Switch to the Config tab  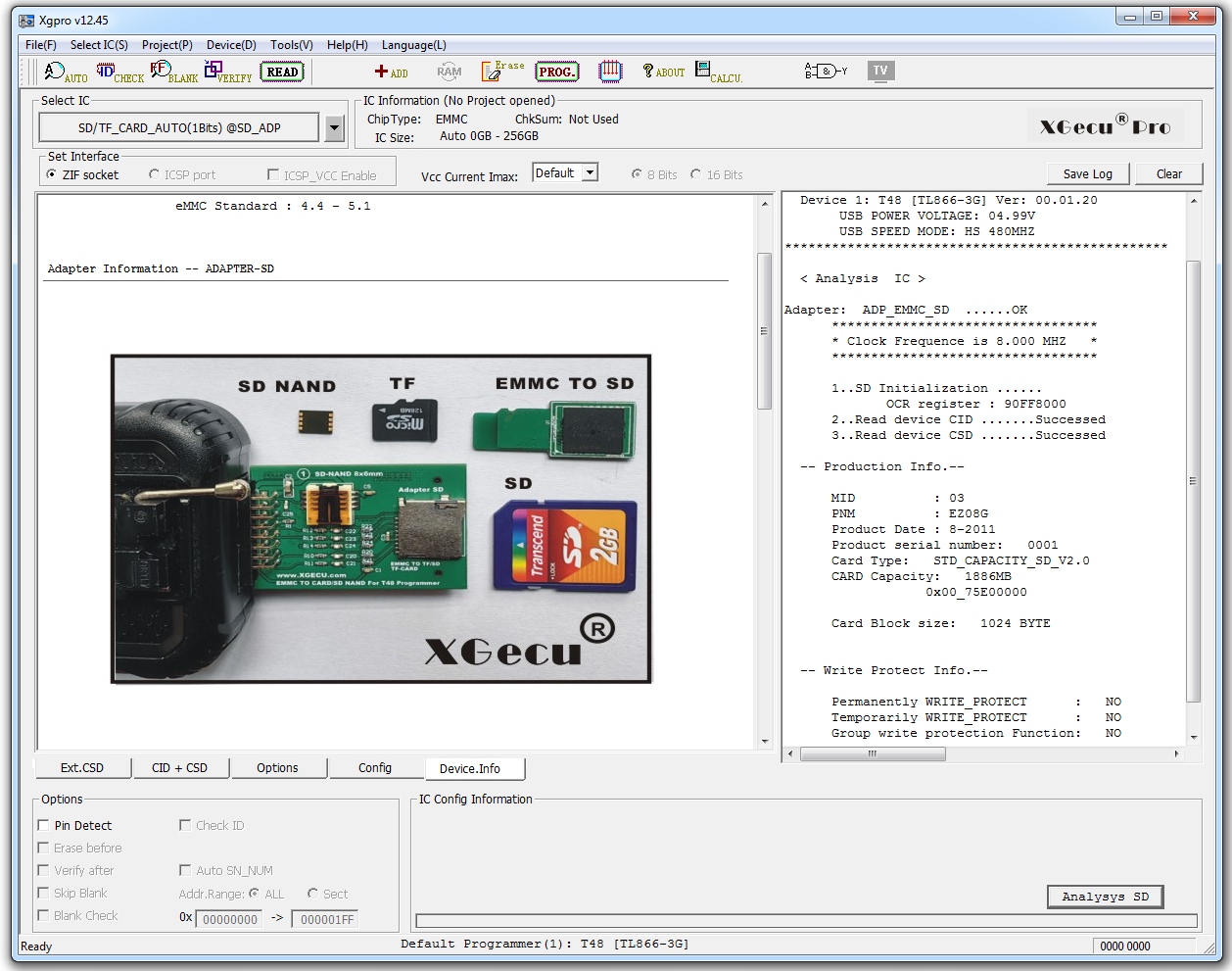tap(375, 768)
